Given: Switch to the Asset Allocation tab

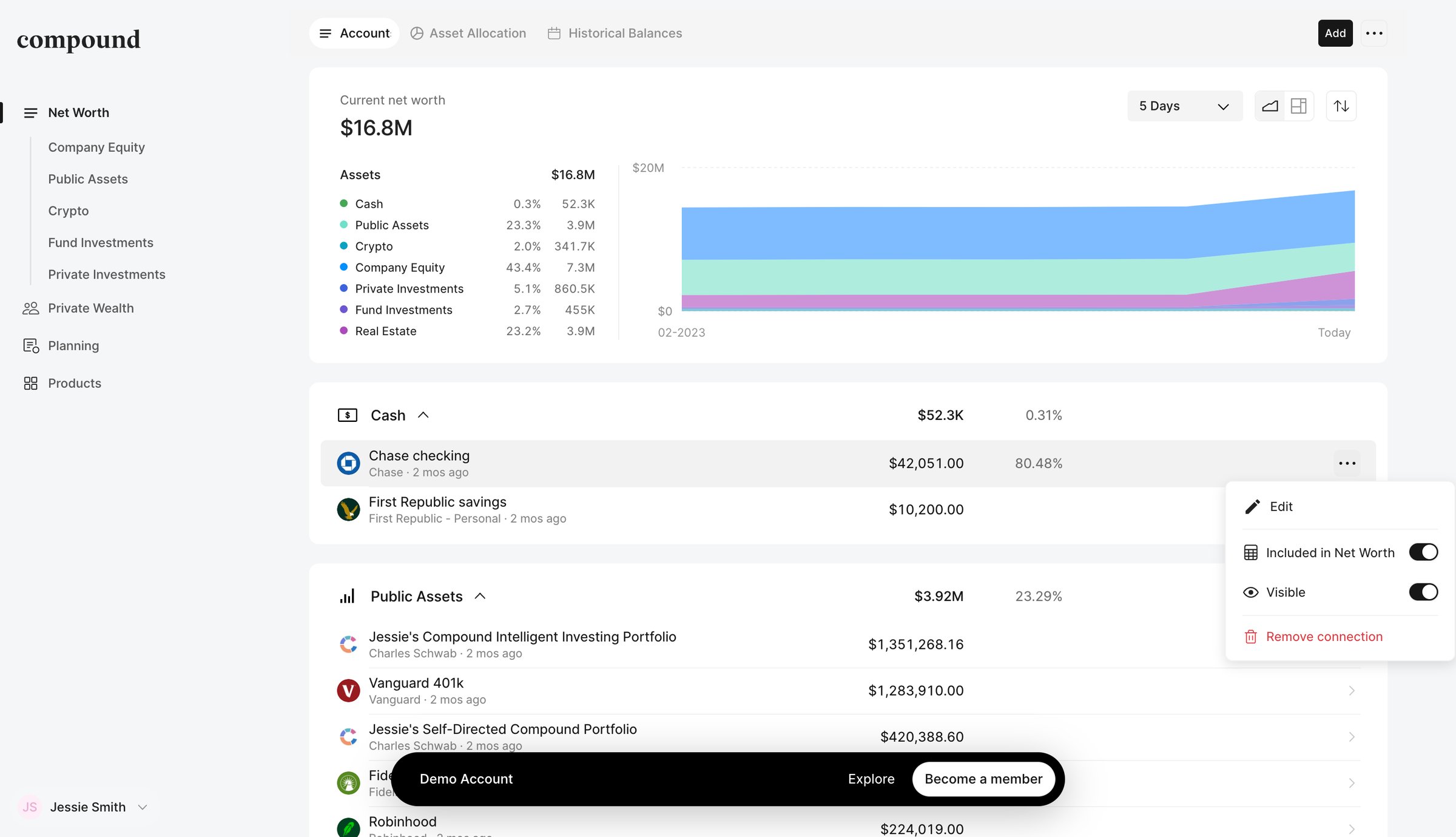Looking at the screenshot, I should pos(468,33).
